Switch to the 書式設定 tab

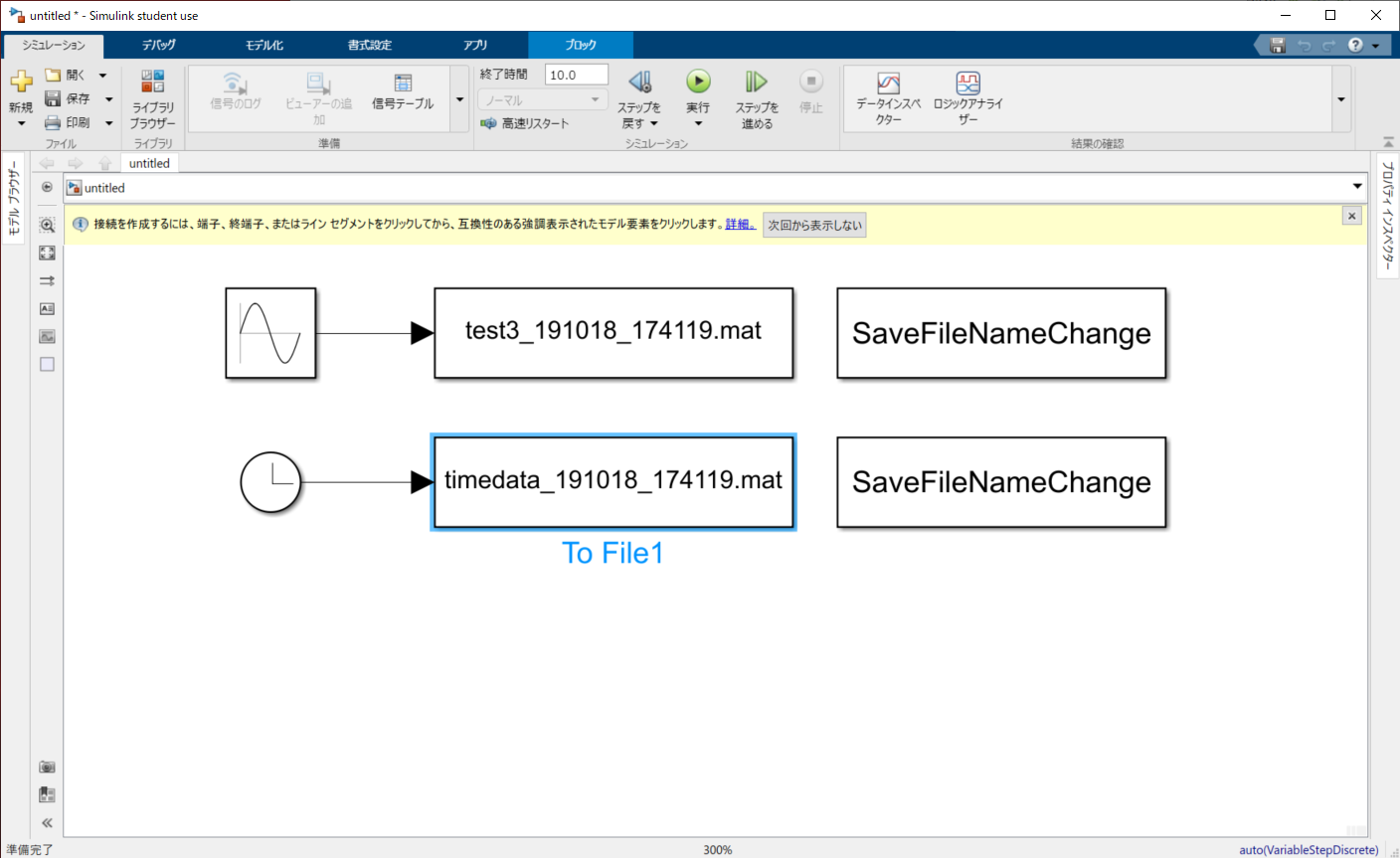(370, 45)
